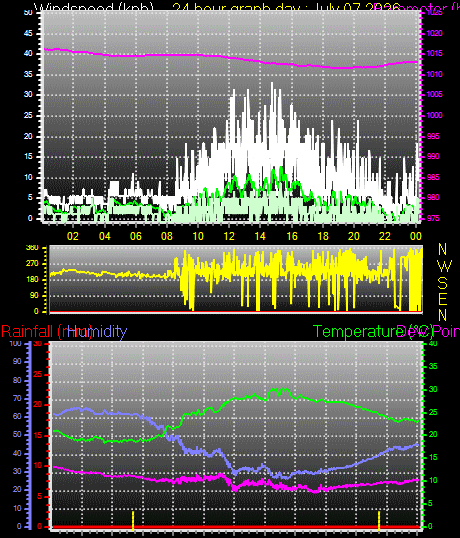Click the 12 hour label on time axis

[229, 236]
